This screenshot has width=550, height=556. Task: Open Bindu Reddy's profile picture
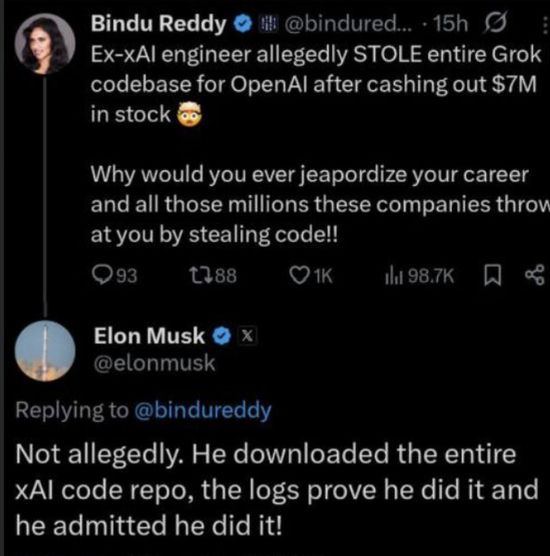point(45,44)
